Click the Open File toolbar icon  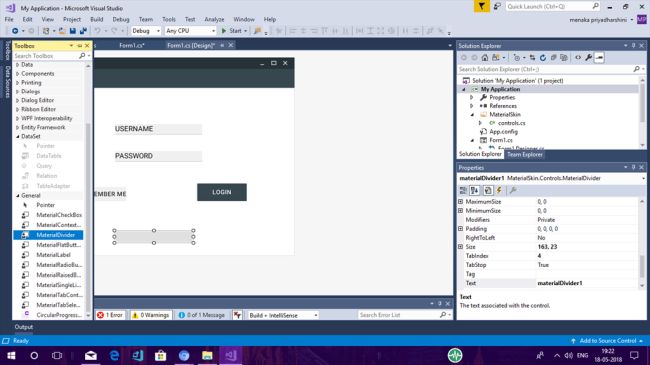pos(62,31)
